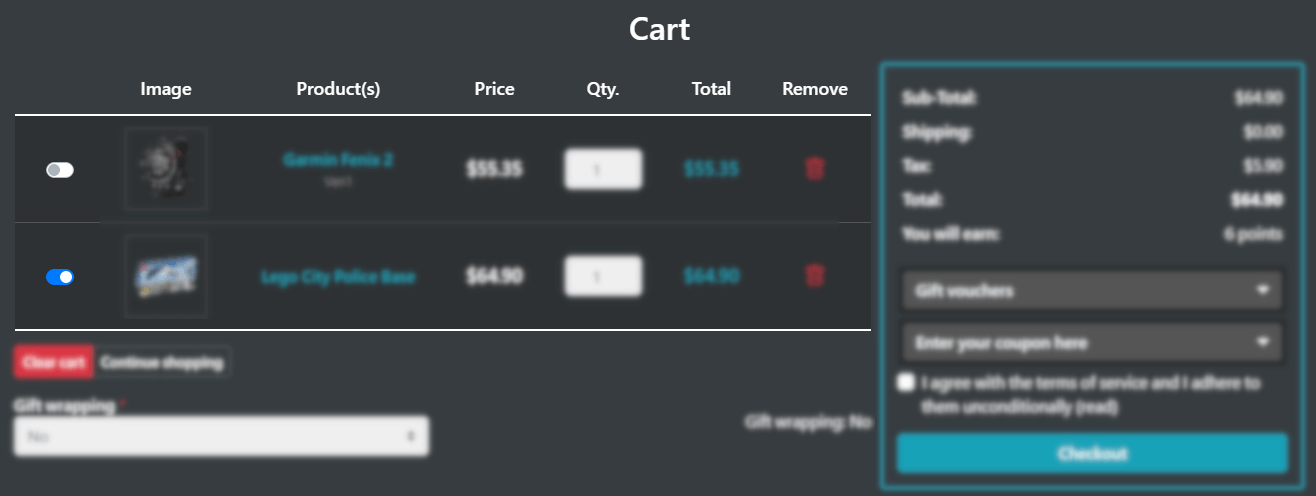
Task: Delete Lego City Police Base with trash icon
Action: pos(815,276)
